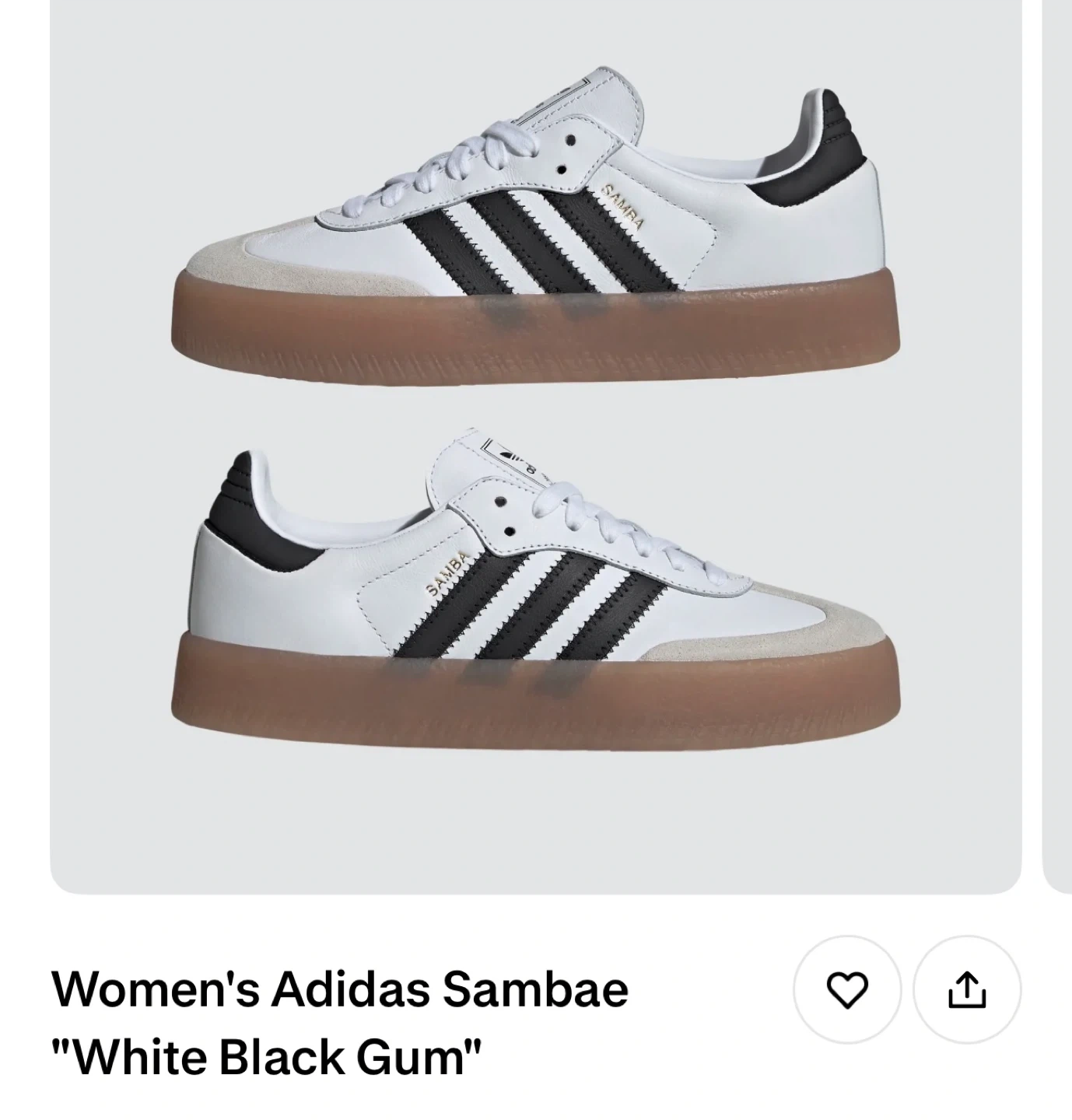
Task: Tap the heart favorite icon
Action: (846, 989)
